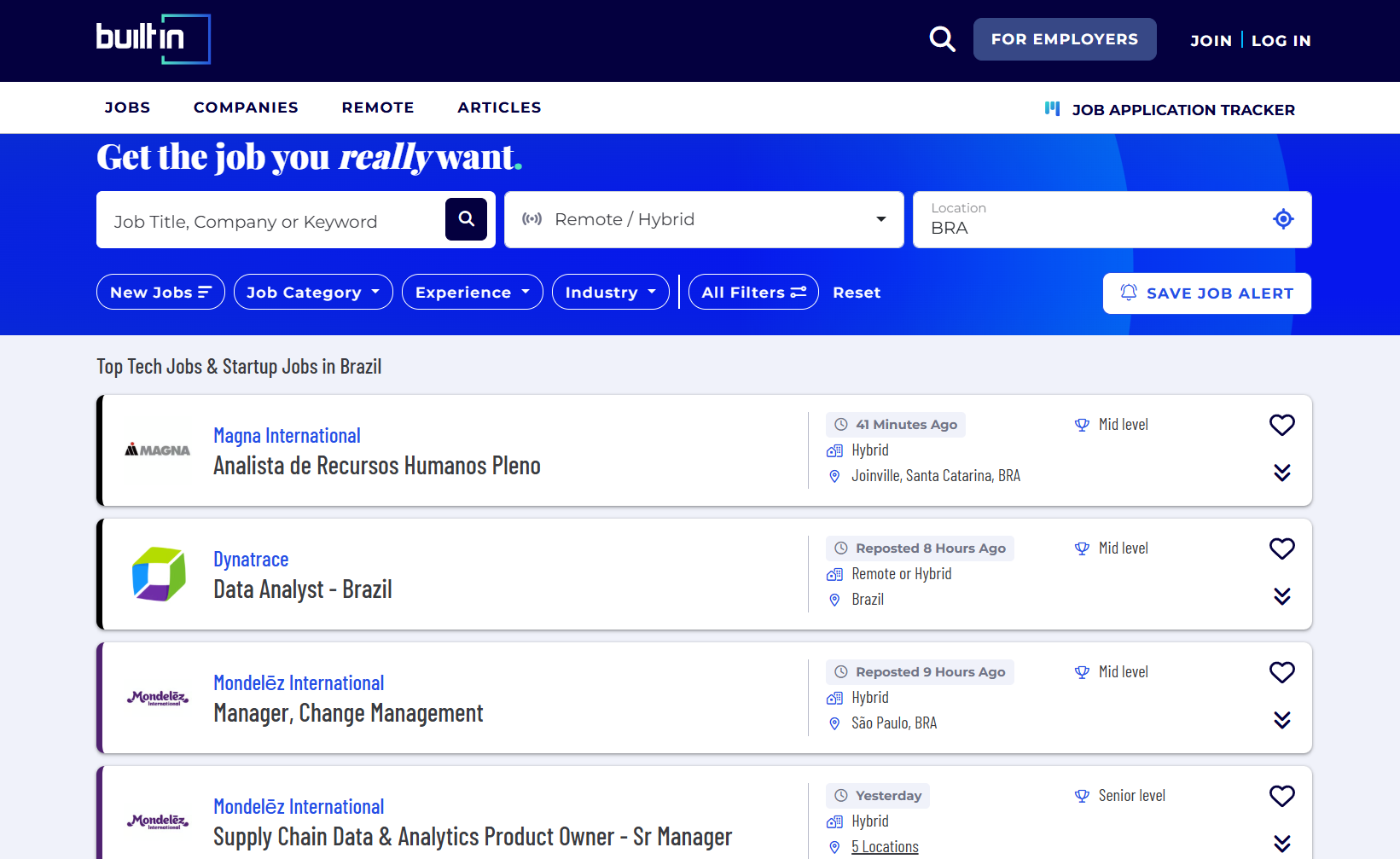Focus Job Title, Company or Keyword field
Viewport: 1400px width, 859px height.
coord(271,221)
